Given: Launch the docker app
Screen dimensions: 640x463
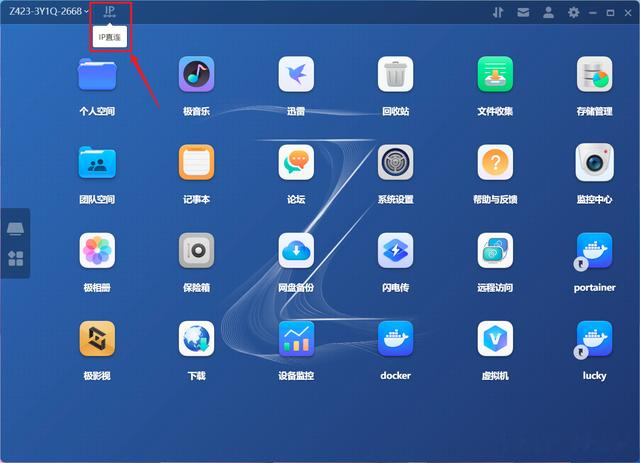Looking at the screenshot, I should (395, 338).
